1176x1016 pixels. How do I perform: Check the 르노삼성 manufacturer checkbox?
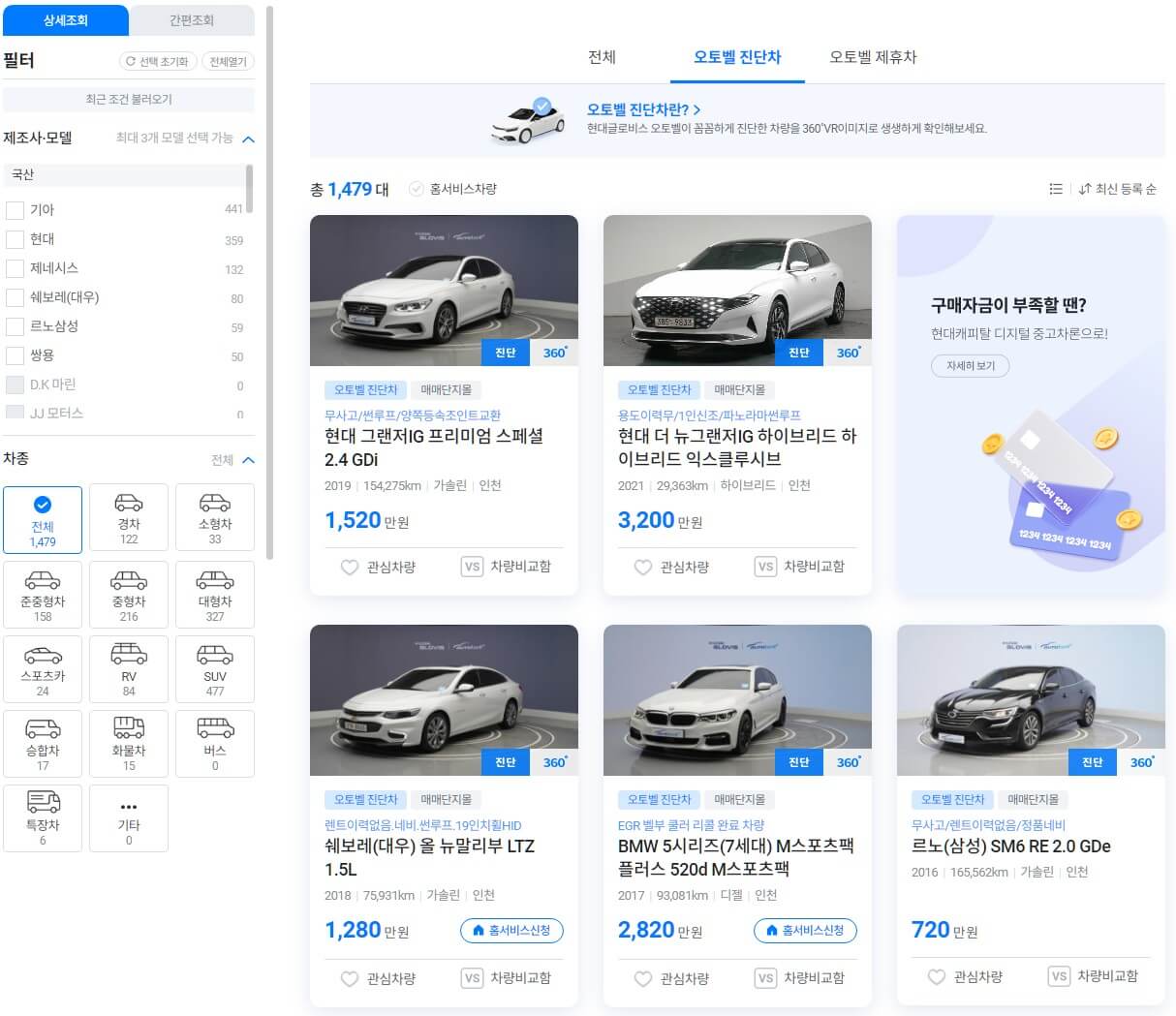click(15, 326)
